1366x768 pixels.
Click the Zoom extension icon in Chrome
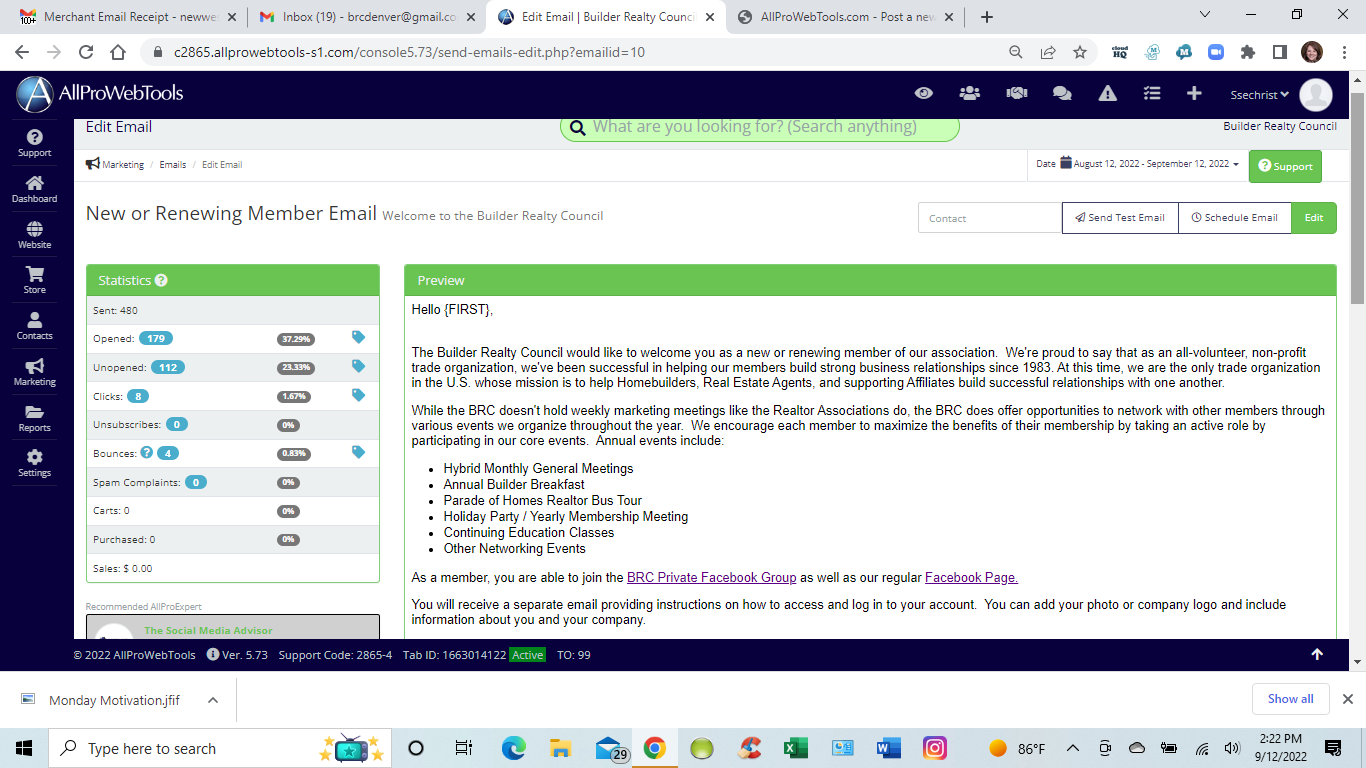[1216, 52]
